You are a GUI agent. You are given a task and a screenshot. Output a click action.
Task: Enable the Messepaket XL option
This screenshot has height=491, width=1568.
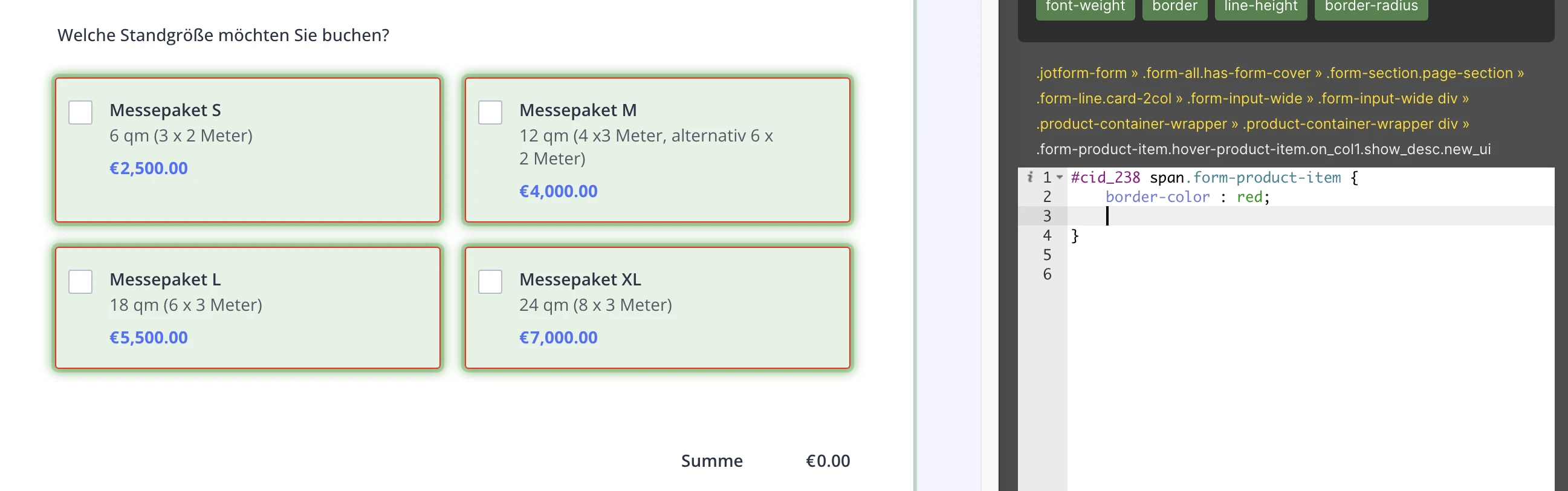pos(490,281)
